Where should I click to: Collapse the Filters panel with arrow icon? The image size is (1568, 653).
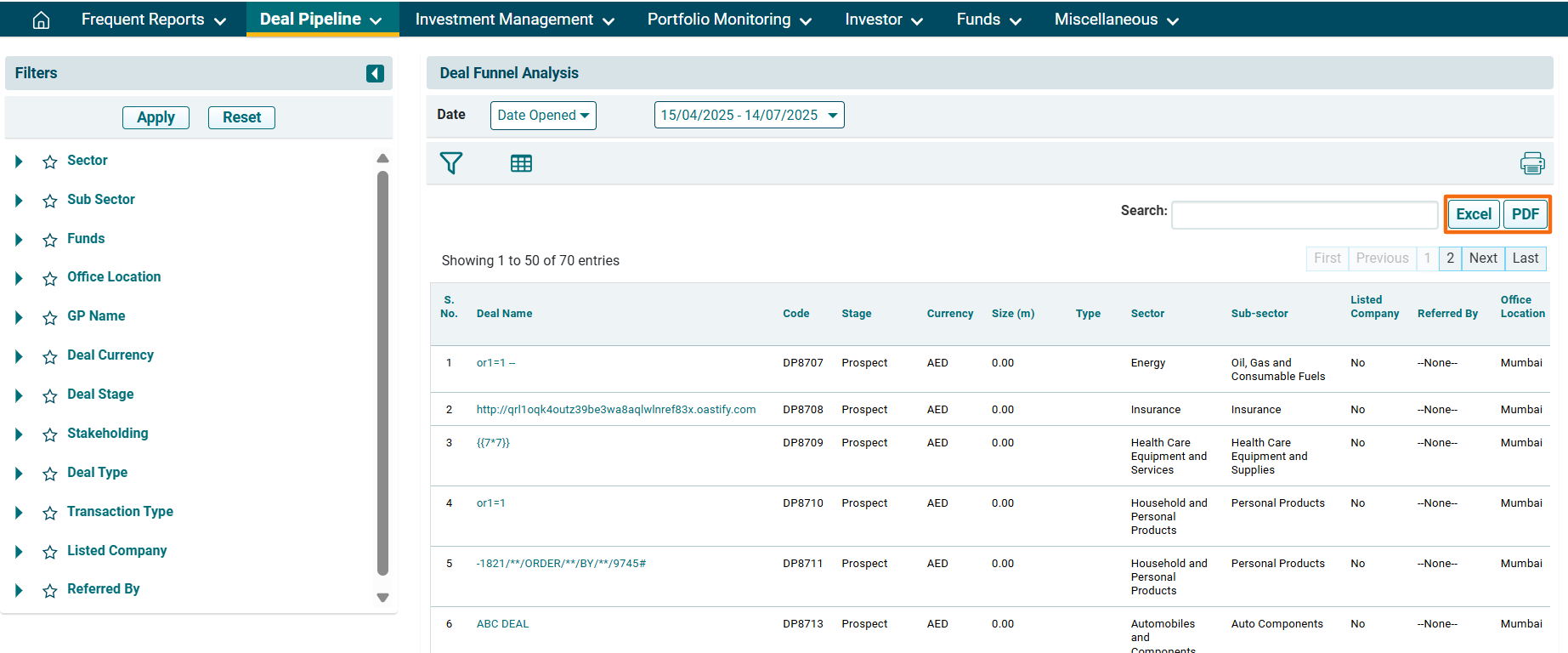tap(375, 74)
